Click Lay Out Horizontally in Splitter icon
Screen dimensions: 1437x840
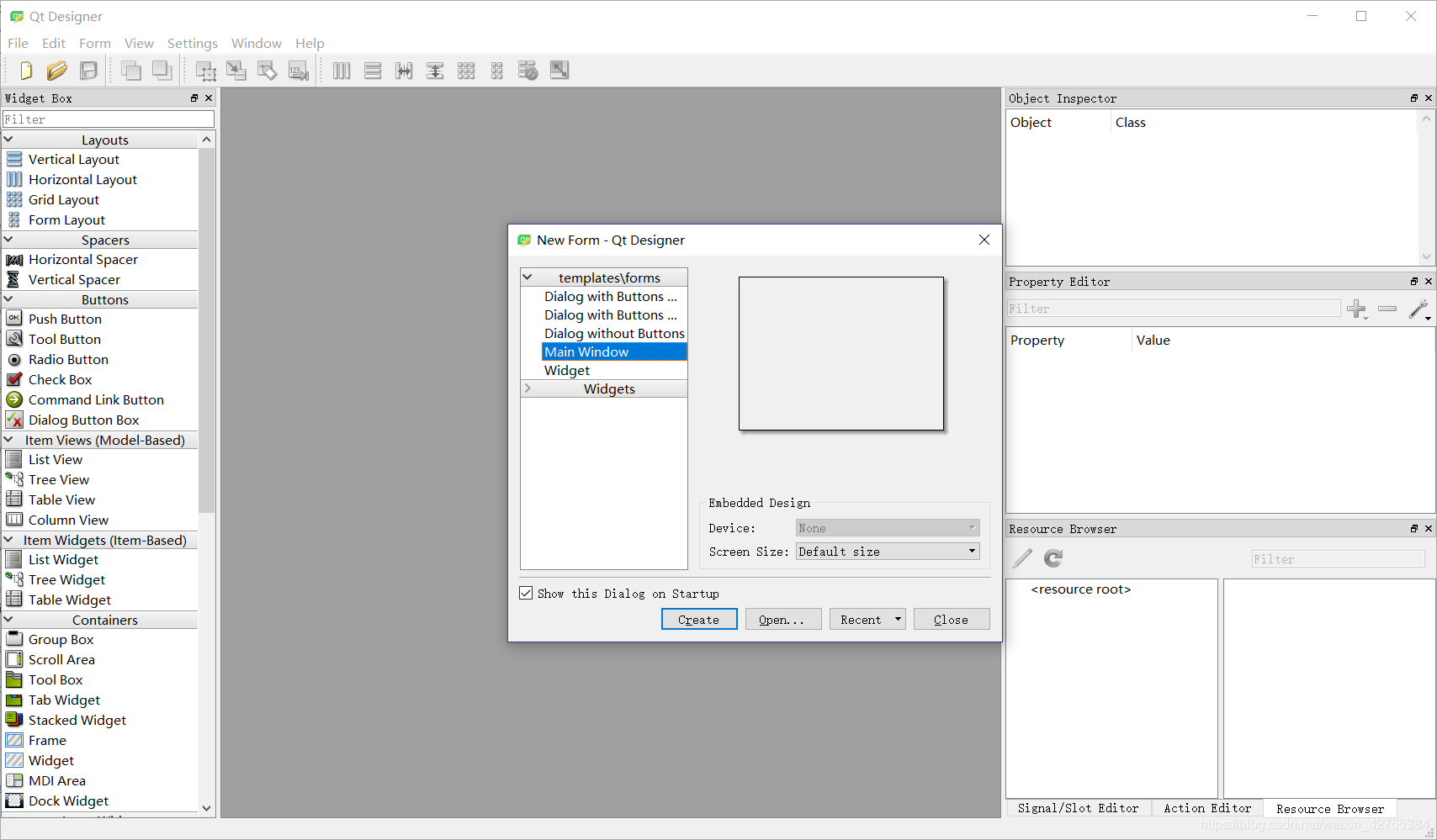coord(404,71)
